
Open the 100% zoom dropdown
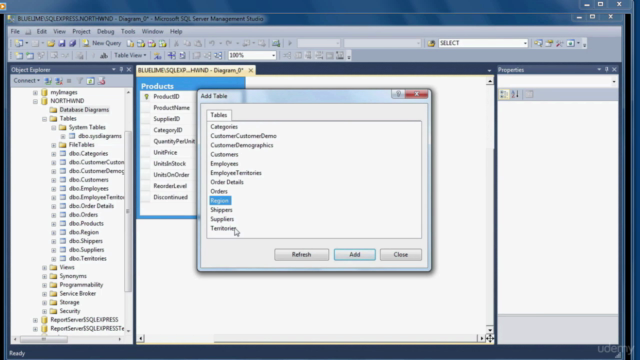click(x=273, y=56)
